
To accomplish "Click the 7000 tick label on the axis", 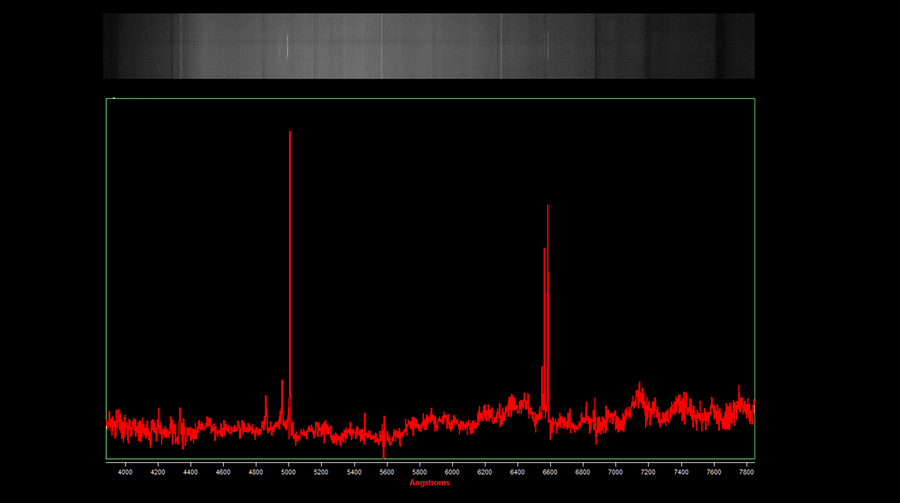I will tap(615, 471).
